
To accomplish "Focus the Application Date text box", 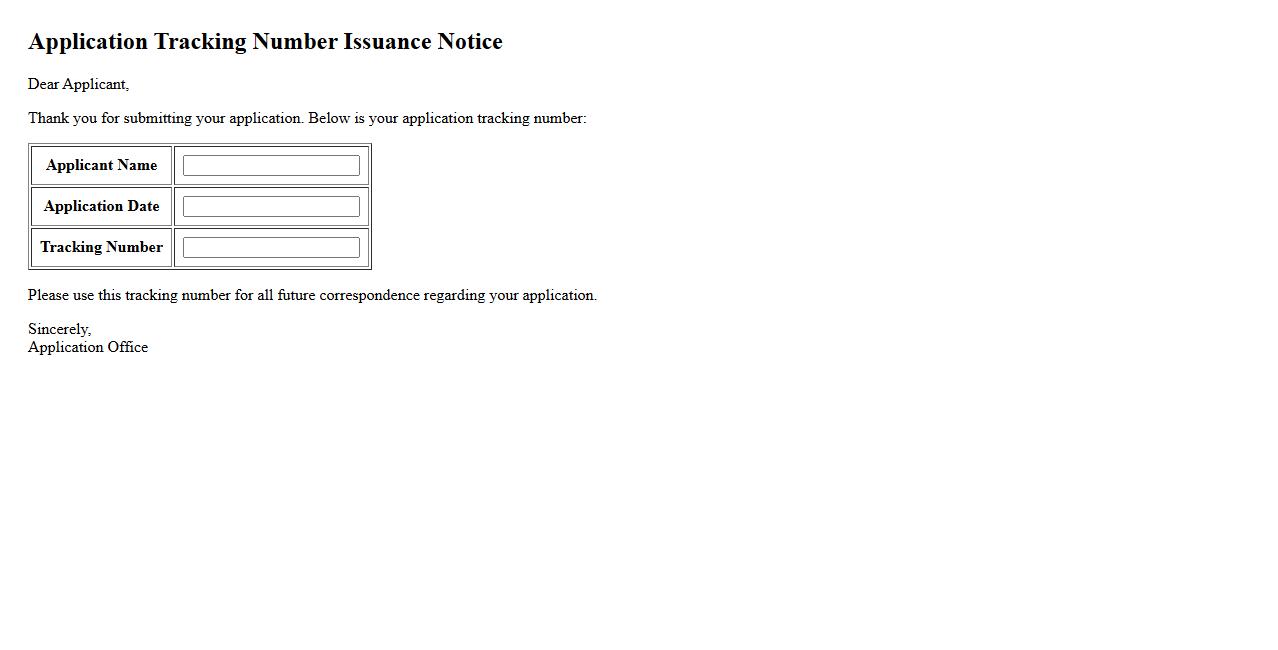I will [x=271, y=207].
